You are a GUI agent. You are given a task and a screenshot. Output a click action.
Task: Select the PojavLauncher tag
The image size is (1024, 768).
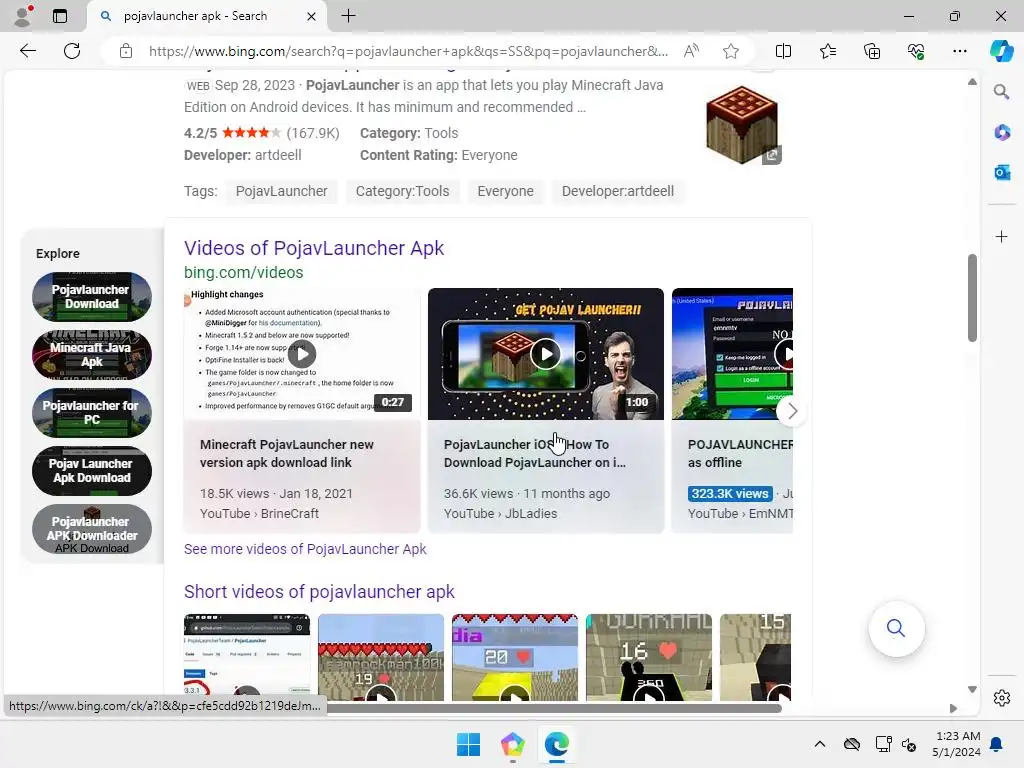coord(281,191)
